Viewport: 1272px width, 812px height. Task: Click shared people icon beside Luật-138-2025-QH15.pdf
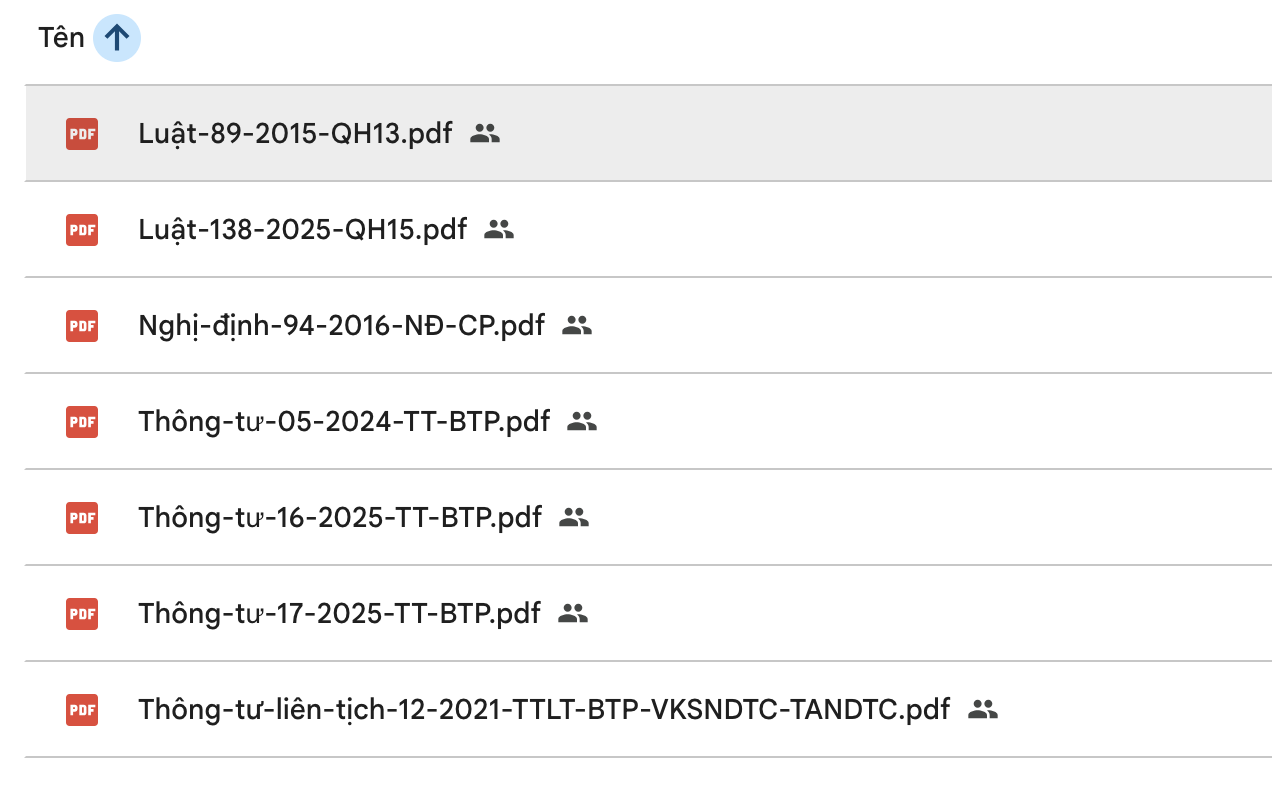pos(499,229)
